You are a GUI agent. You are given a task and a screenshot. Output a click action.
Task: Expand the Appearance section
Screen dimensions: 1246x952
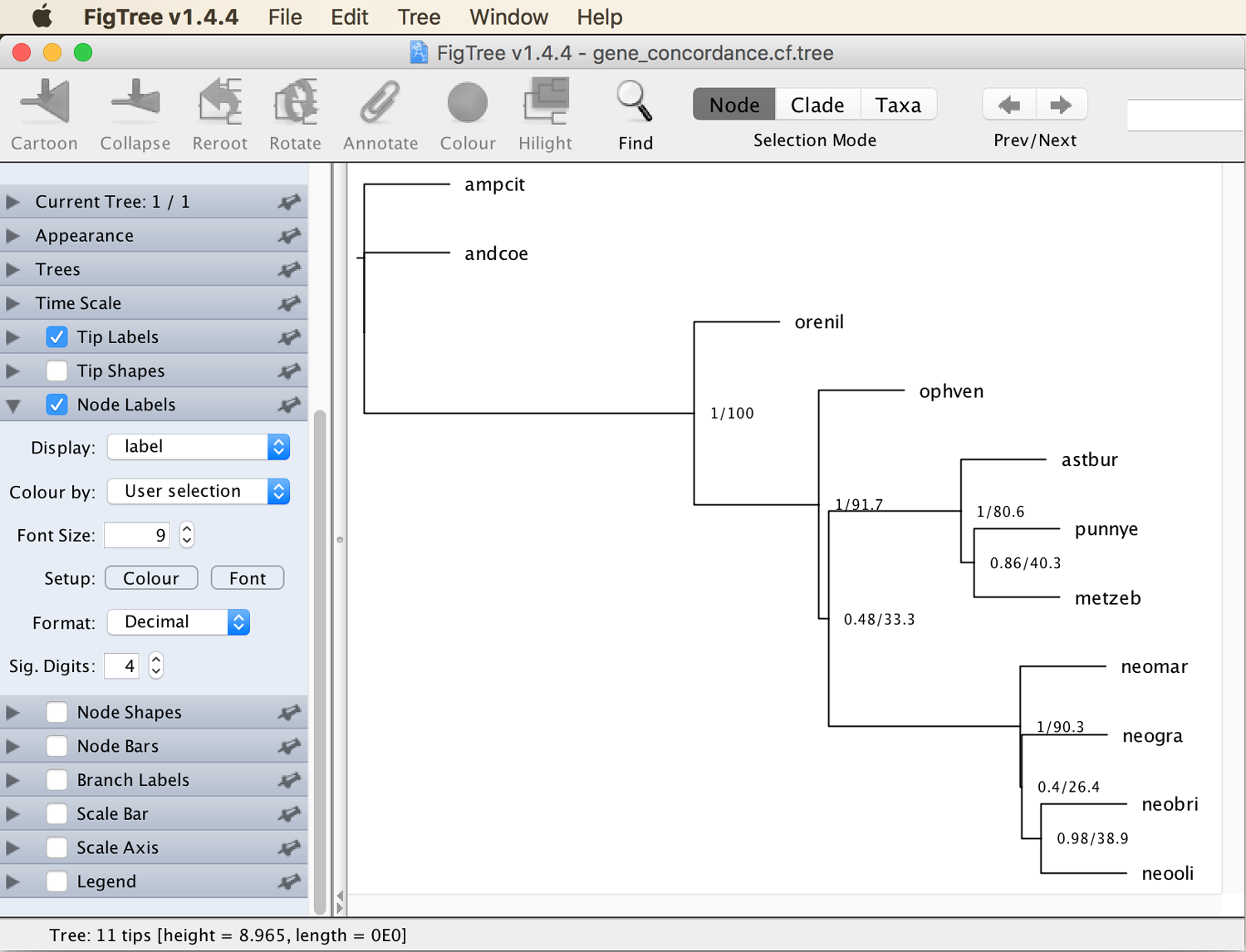tap(12, 236)
